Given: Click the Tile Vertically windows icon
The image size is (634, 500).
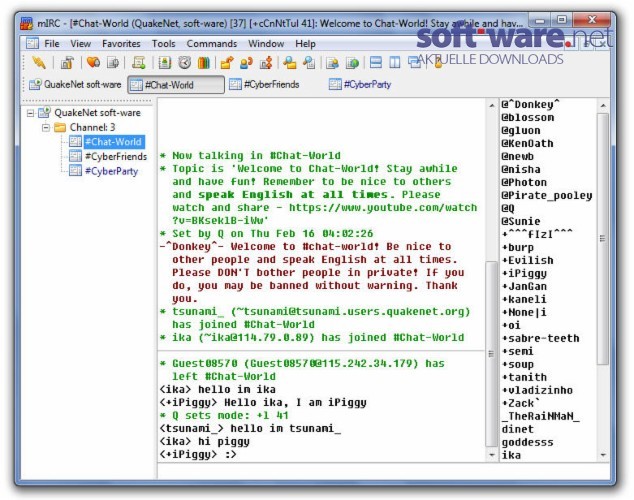Looking at the screenshot, I should pos(395,63).
